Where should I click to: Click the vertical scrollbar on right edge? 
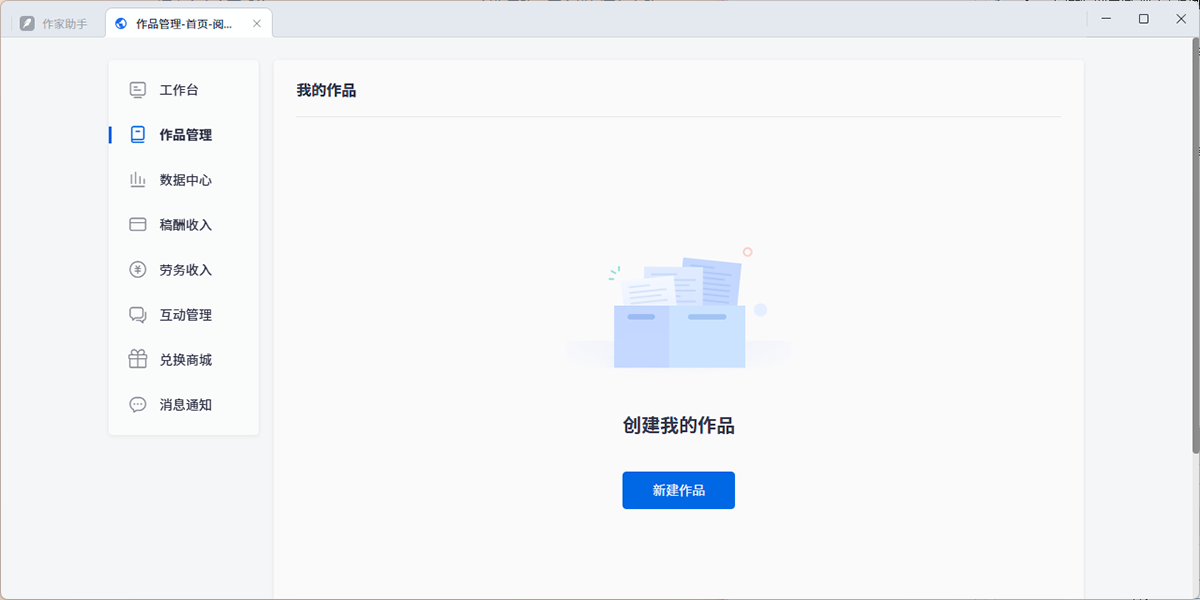pos(1195,250)
